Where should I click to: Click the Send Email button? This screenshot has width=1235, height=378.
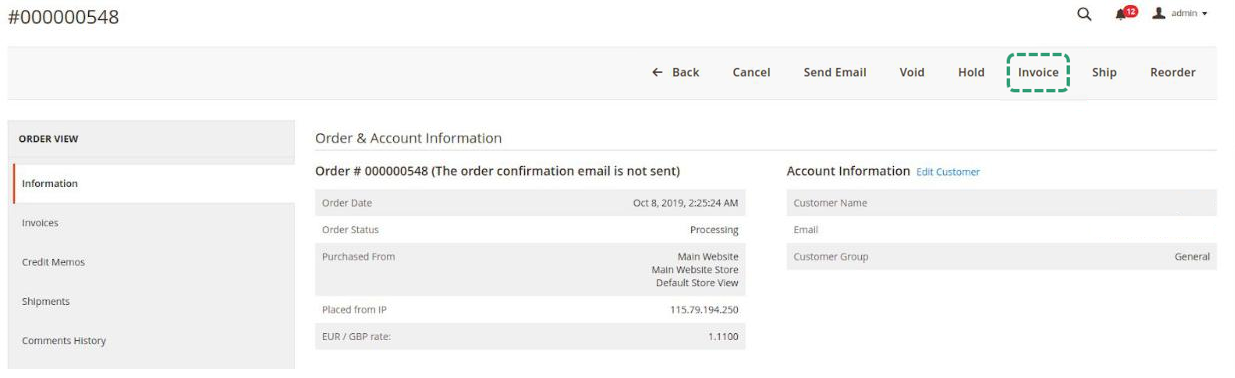pos(835,72)
